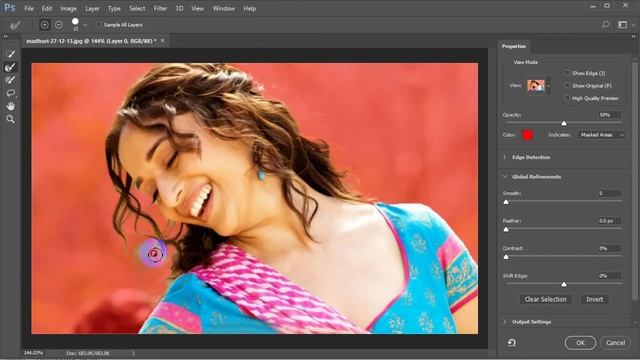Open the tool preset picker in options bar
640x360 pixels.
tap(16, 25)
